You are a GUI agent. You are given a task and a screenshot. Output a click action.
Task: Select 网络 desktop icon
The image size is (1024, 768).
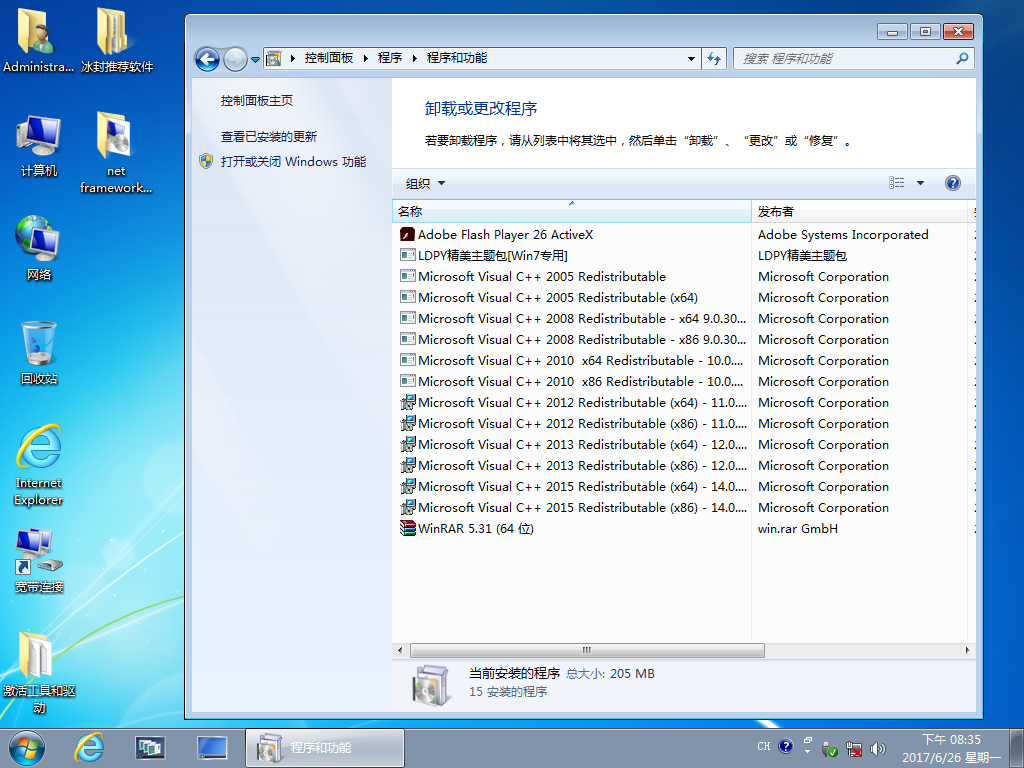click(x=39, y=248)
